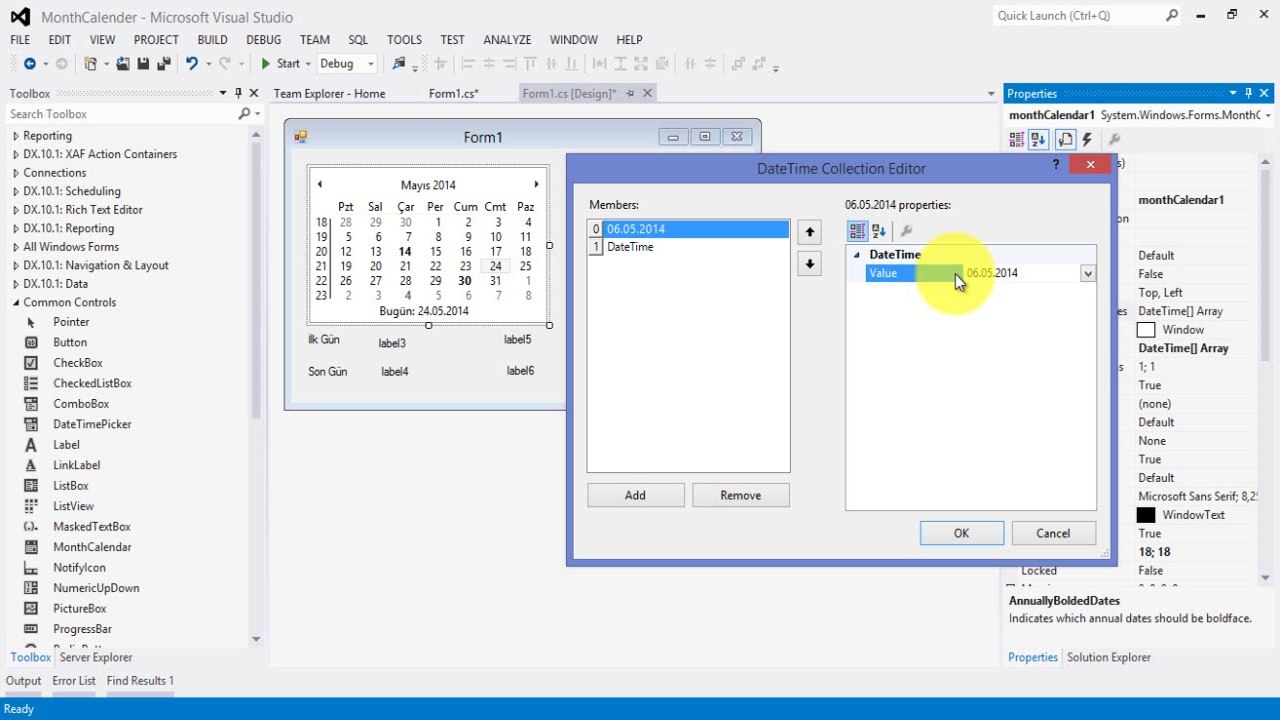Image resolution: width=1280 pixels, height=720 pixels.
Task: Expand the Reporting toolbox category
Action: tap(15, 136)
